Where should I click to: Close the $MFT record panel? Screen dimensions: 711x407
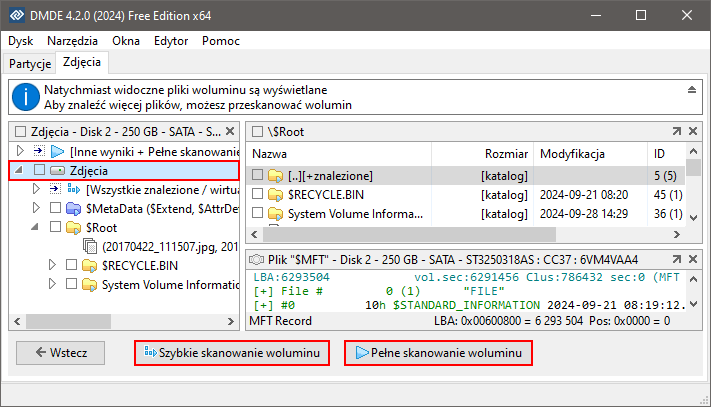[x=692, y=261]
